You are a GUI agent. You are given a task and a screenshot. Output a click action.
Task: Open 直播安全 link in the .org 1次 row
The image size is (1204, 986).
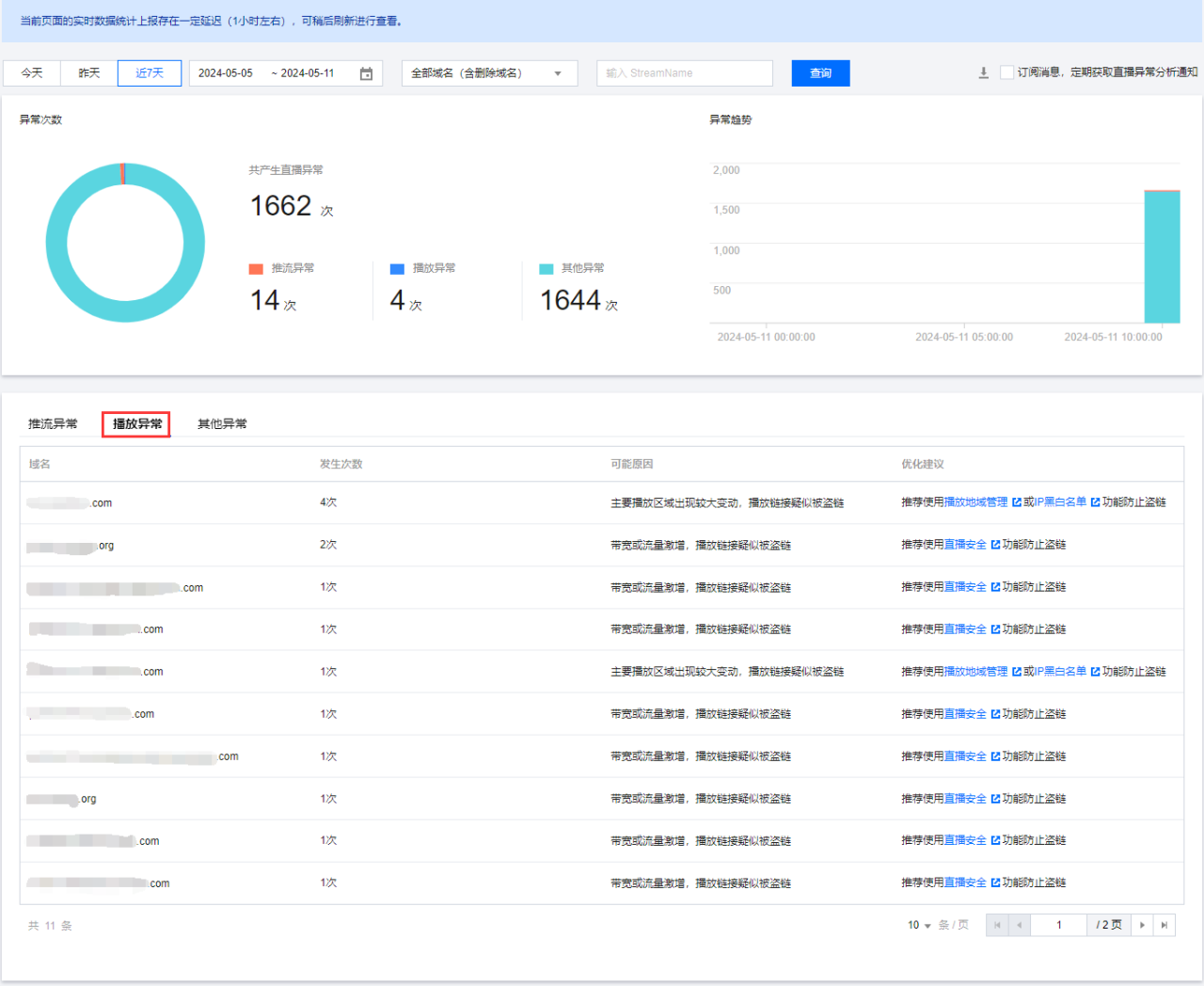(x=965, y=799)
